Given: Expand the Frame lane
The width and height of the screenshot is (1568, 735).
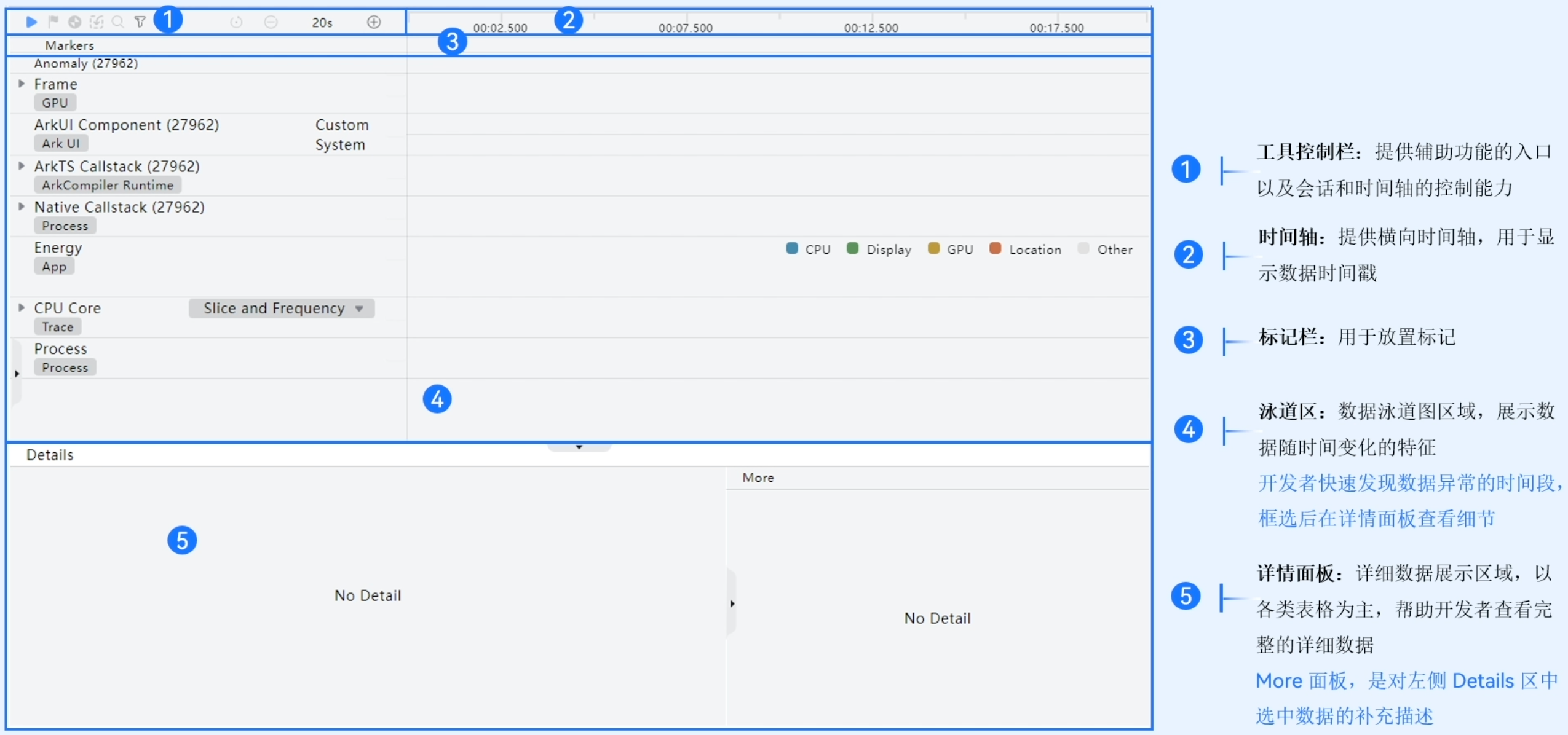Looking at the screenshot, I should (22, 84).
